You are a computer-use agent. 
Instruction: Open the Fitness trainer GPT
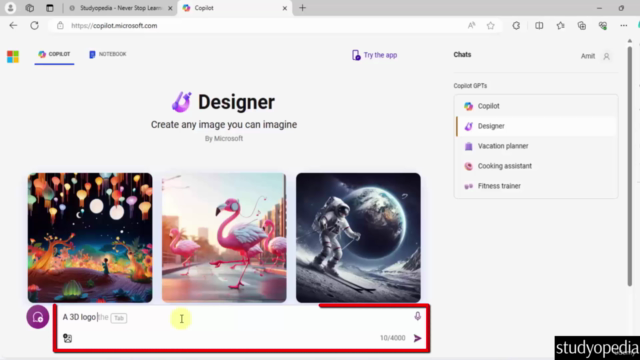pyautogui.click(x=536, y=186)
